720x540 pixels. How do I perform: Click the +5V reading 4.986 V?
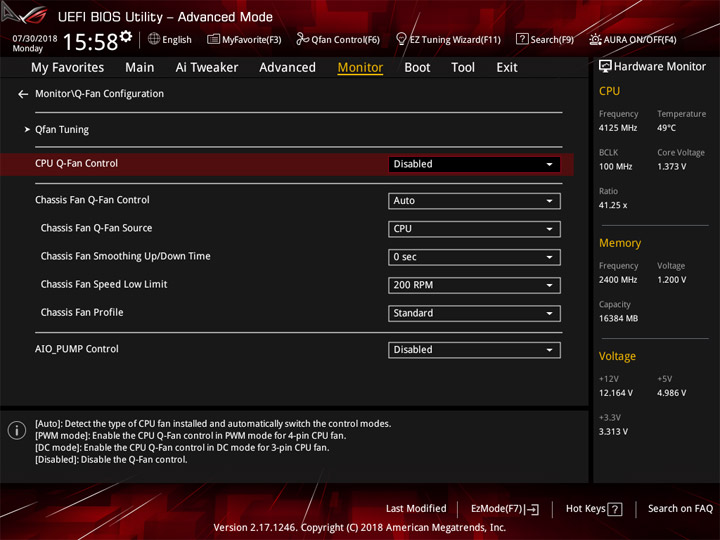671,393
